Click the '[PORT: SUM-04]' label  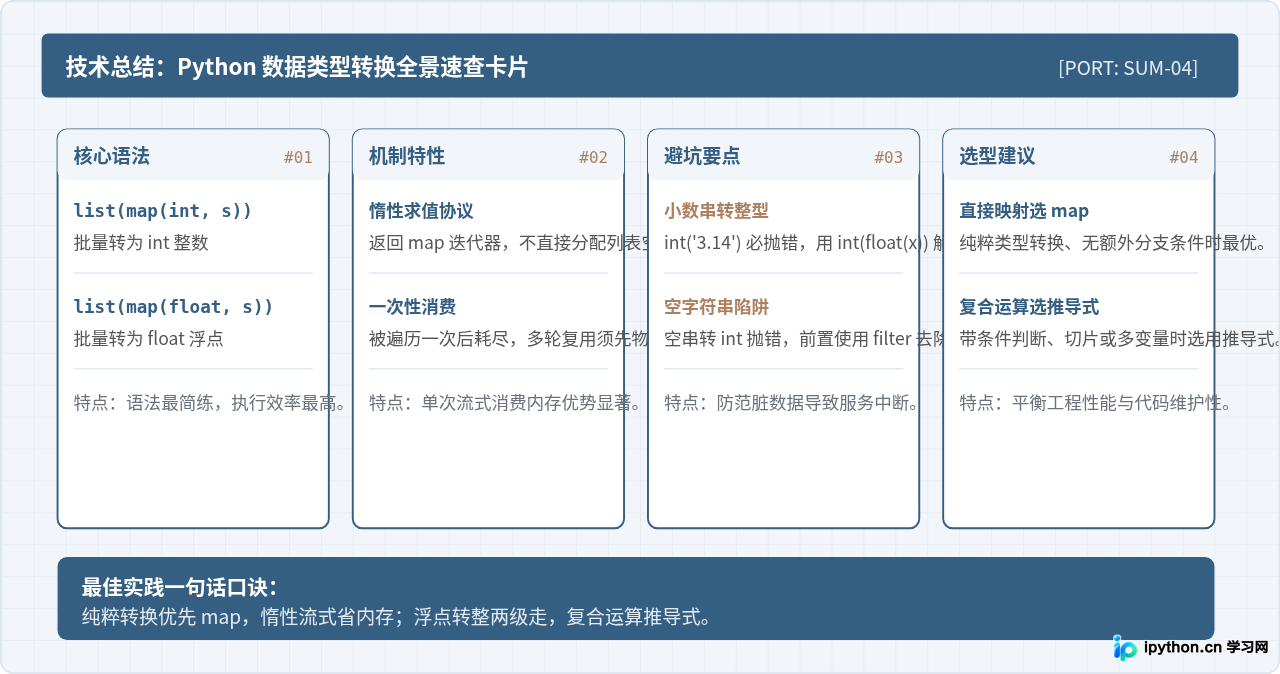click(1128, 68)
